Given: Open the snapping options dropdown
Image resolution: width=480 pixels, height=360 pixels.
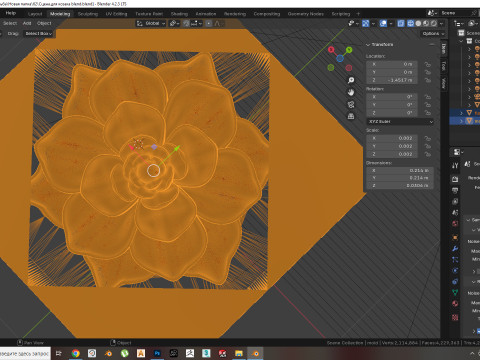Looking at the screenshot, I should click(196, 23).
